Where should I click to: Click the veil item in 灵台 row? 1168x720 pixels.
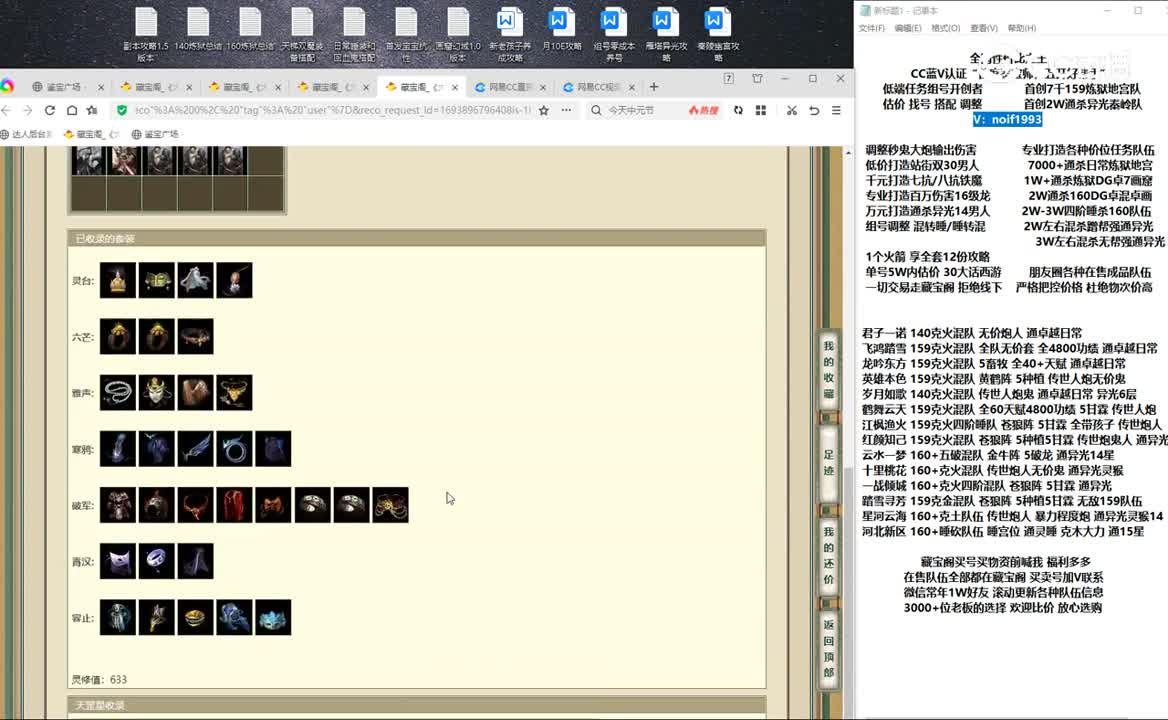195,280
